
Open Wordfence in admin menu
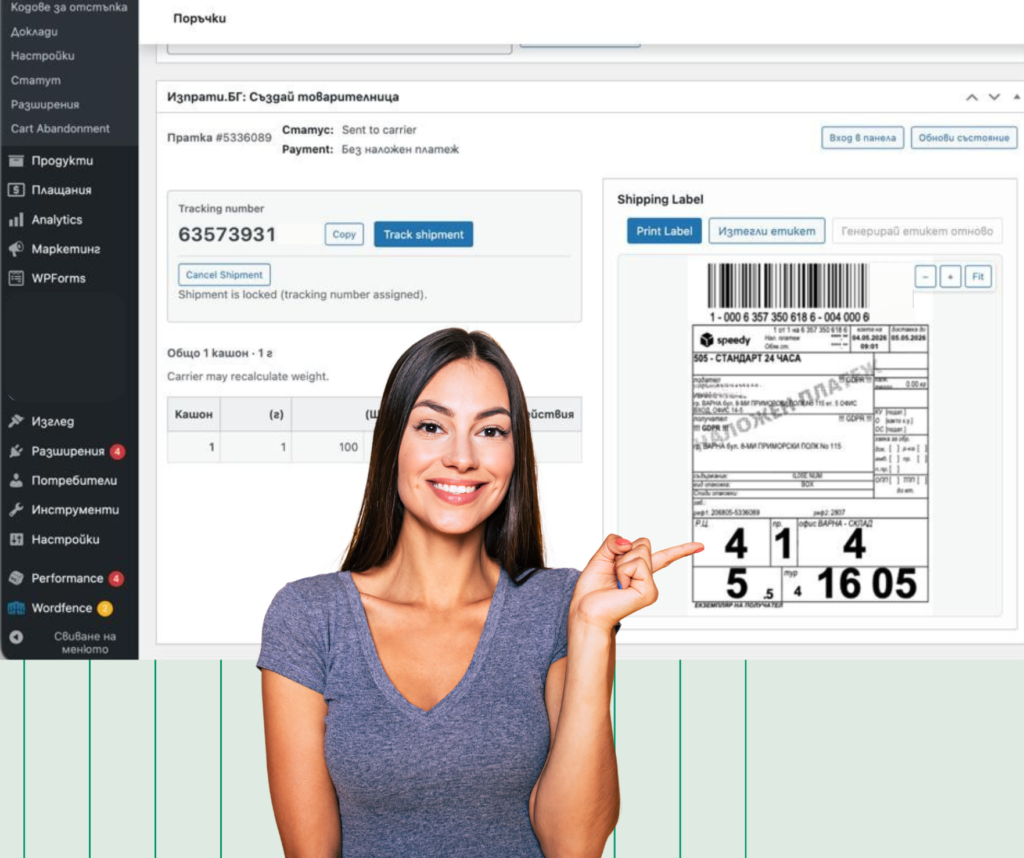pos(62,608)
